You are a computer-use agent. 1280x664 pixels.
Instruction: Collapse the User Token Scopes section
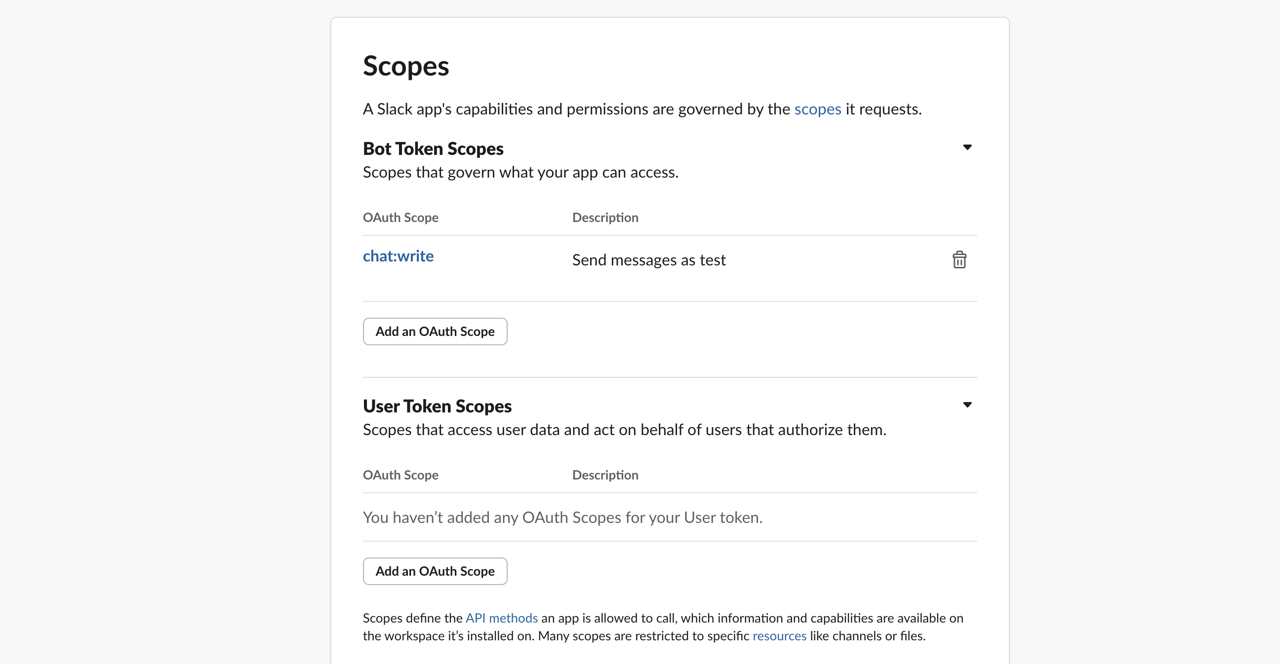967,405
